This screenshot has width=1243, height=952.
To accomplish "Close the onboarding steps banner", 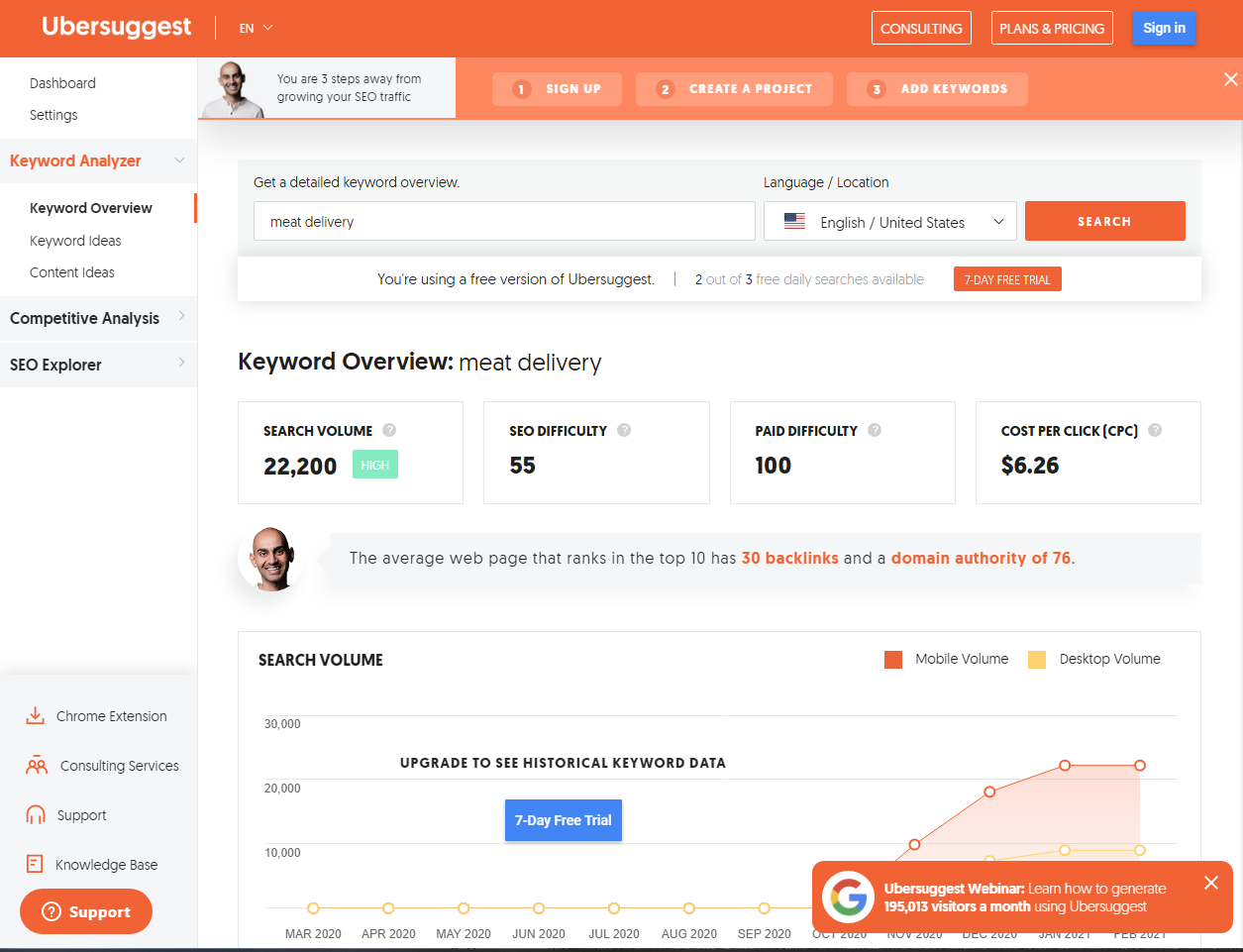I will click(1230, 79).
